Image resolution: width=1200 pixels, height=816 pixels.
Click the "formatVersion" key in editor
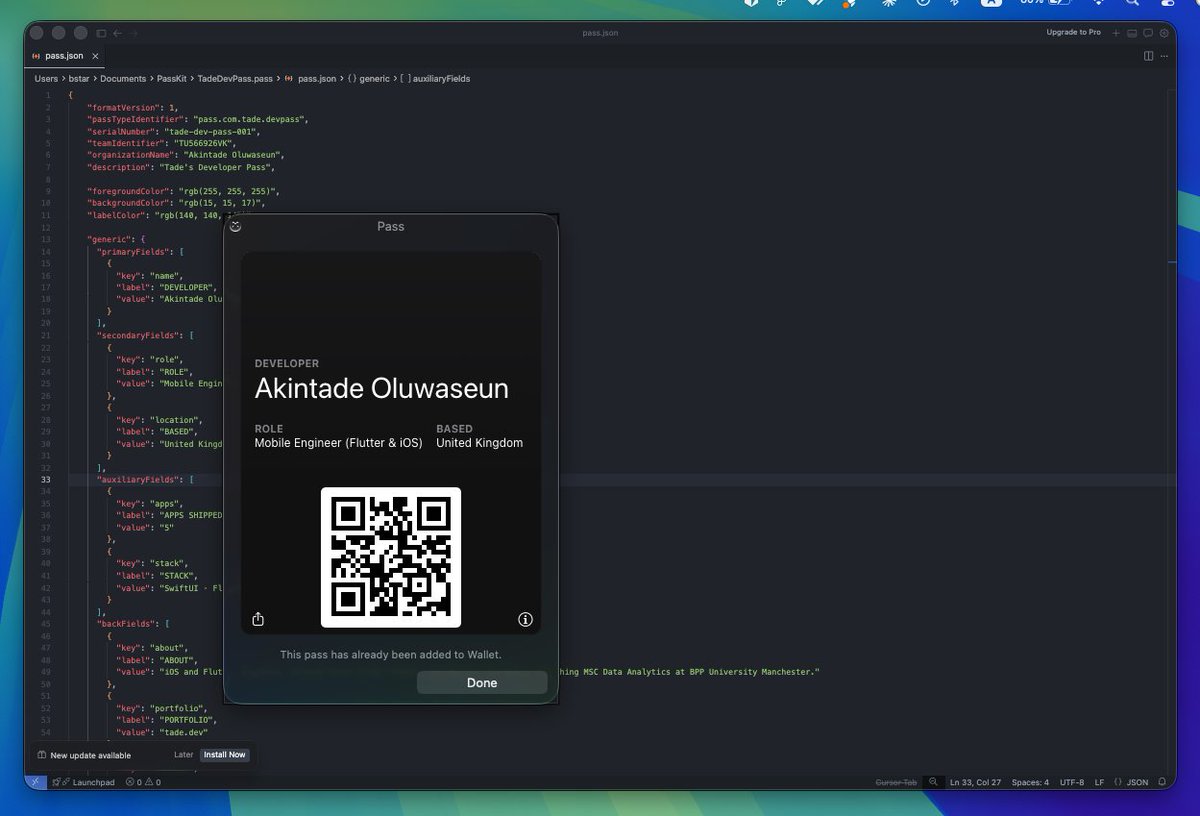(125, 107)
